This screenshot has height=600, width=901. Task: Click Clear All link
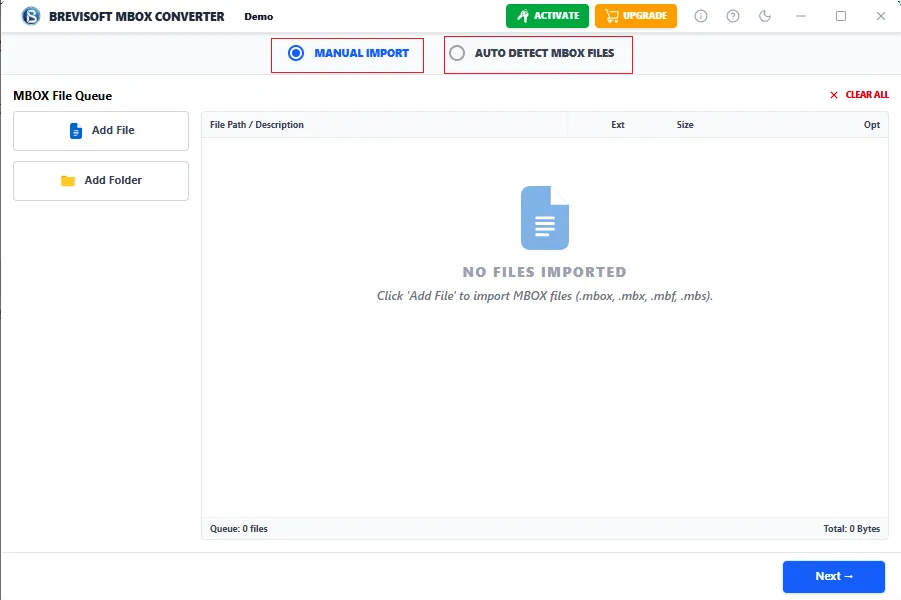[x=859, y=95]
